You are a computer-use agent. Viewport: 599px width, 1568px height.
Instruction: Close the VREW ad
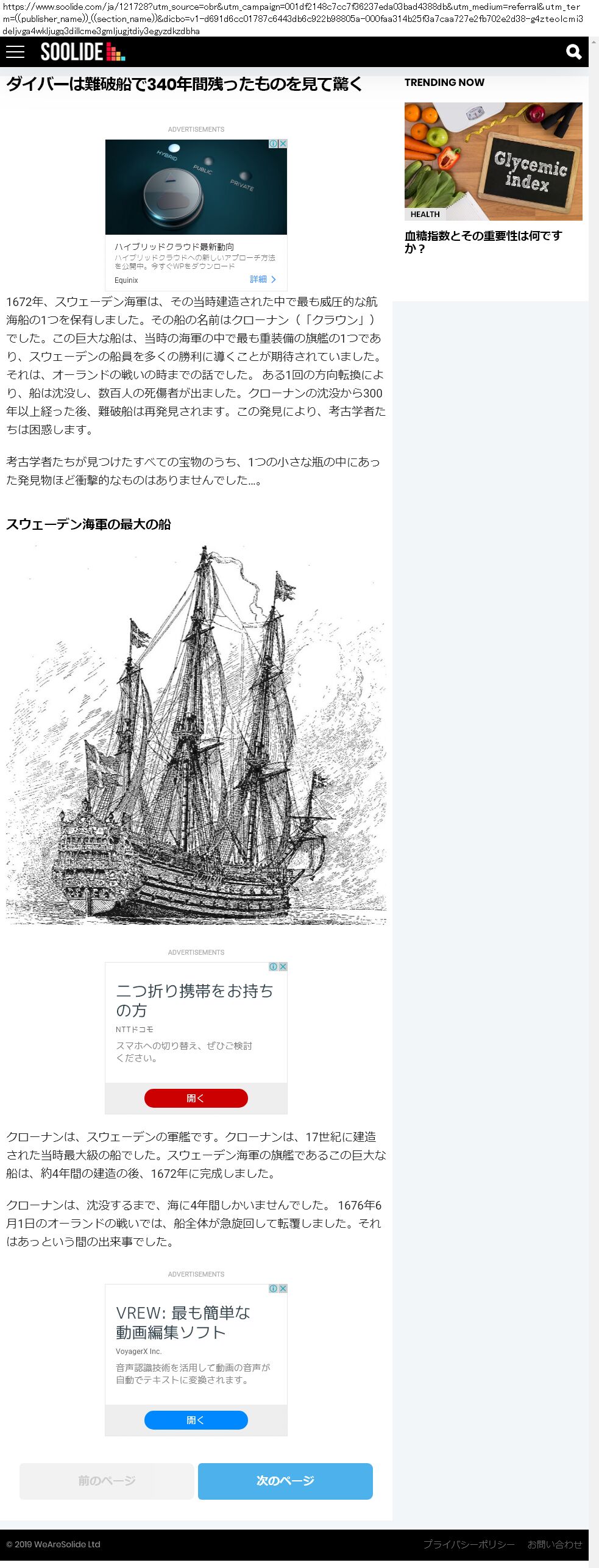coord(283,1289)
